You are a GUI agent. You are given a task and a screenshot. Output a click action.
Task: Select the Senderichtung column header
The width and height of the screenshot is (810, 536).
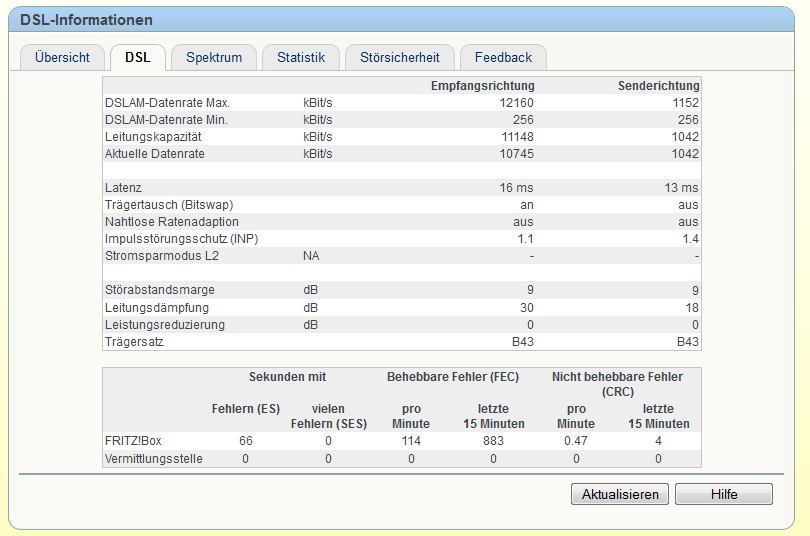click(x=658, y=86)
